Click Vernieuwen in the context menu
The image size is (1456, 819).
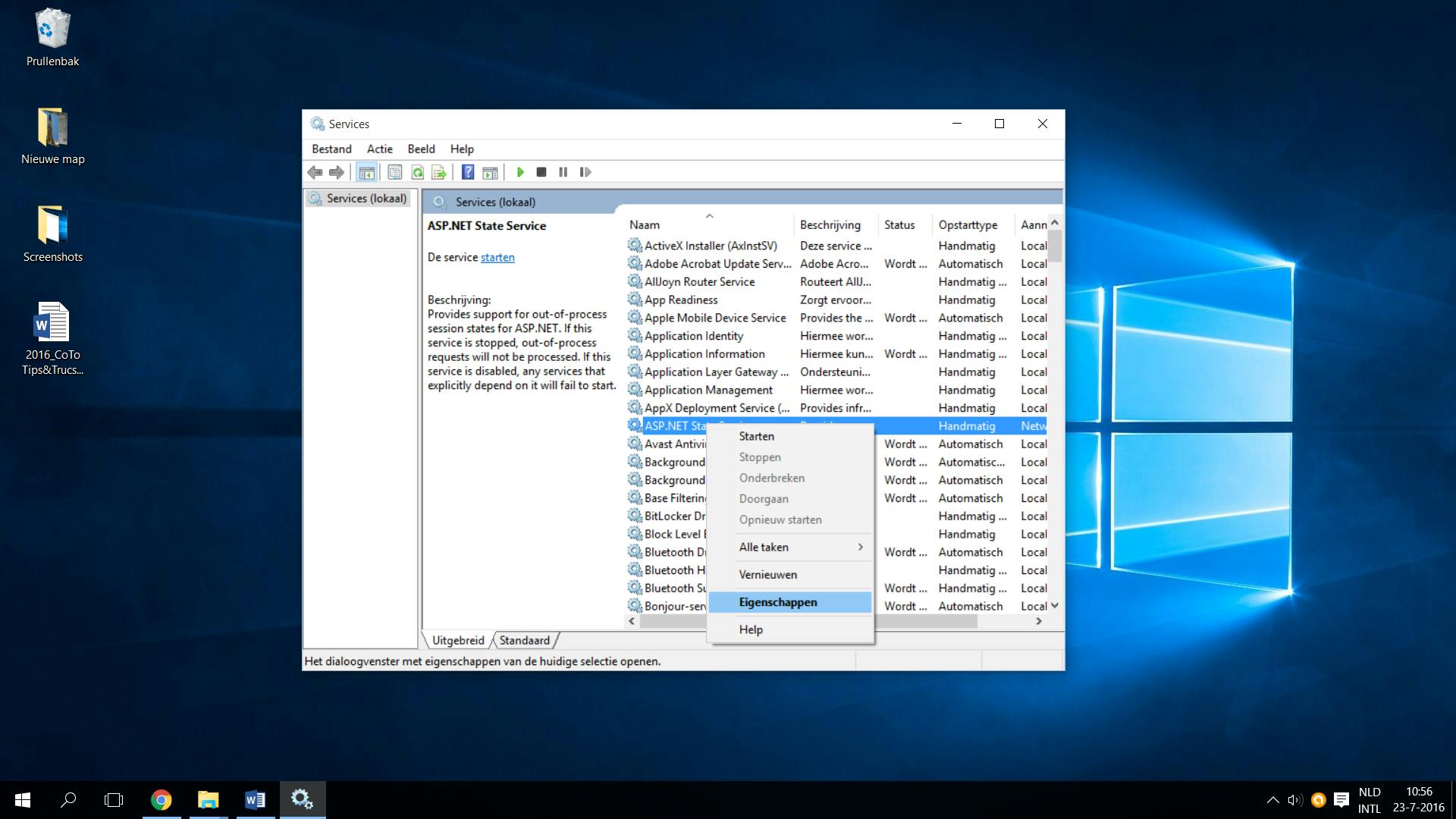click(x=767, y=574)
